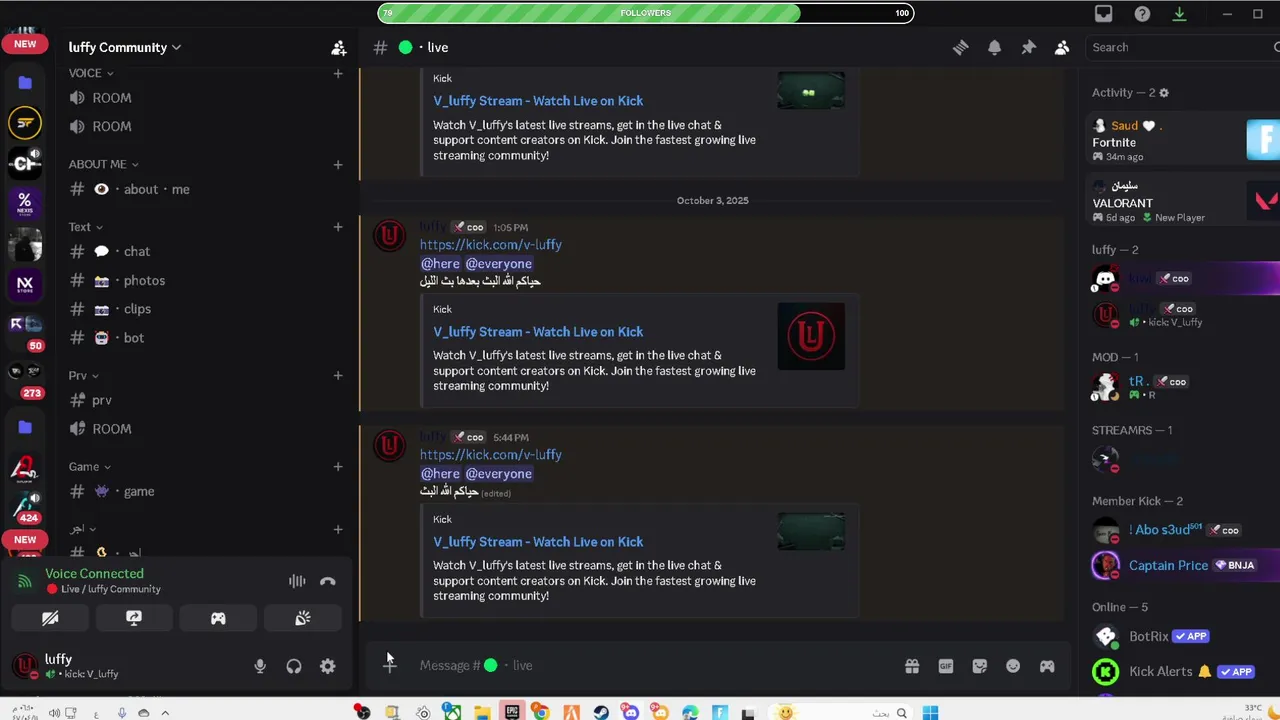Screen dimensions: 1280x720
Task: Deafen with the headphones icon
Action: click(294, 666)
